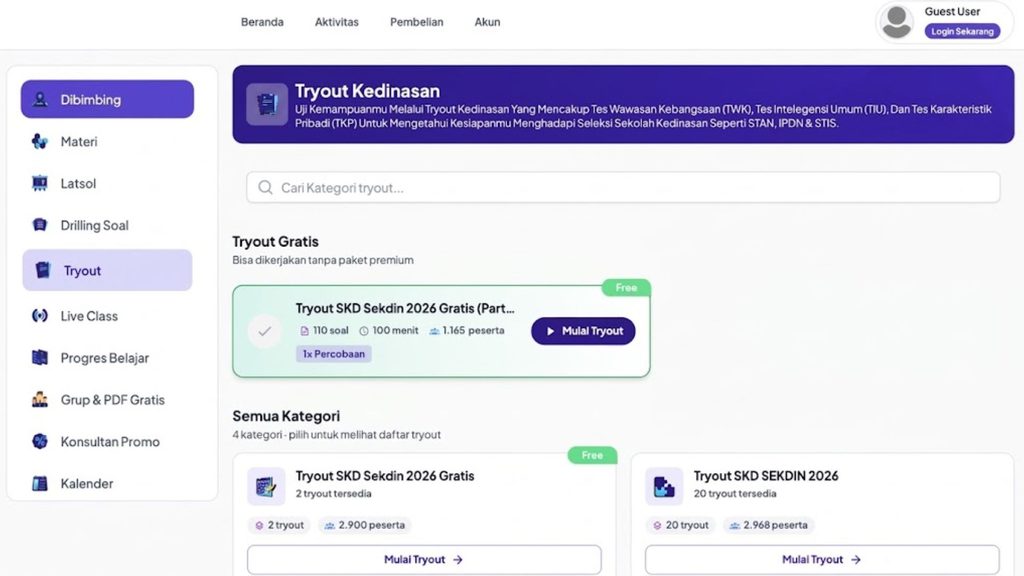Click the Drilling Soal icon
Image resolution: width=1024 pixels, height=576 pixels.
40,225
